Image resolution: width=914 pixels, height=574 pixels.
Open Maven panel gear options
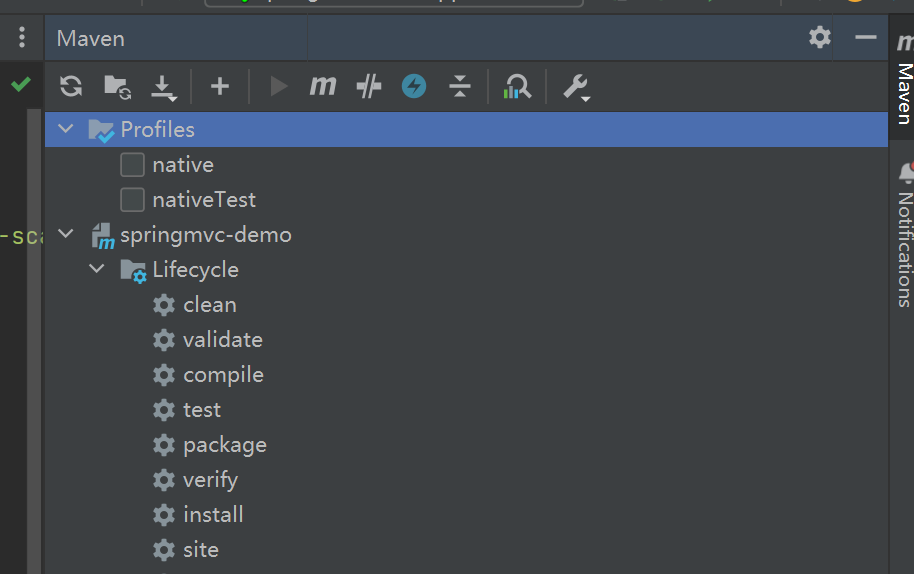tap(820, 37)
